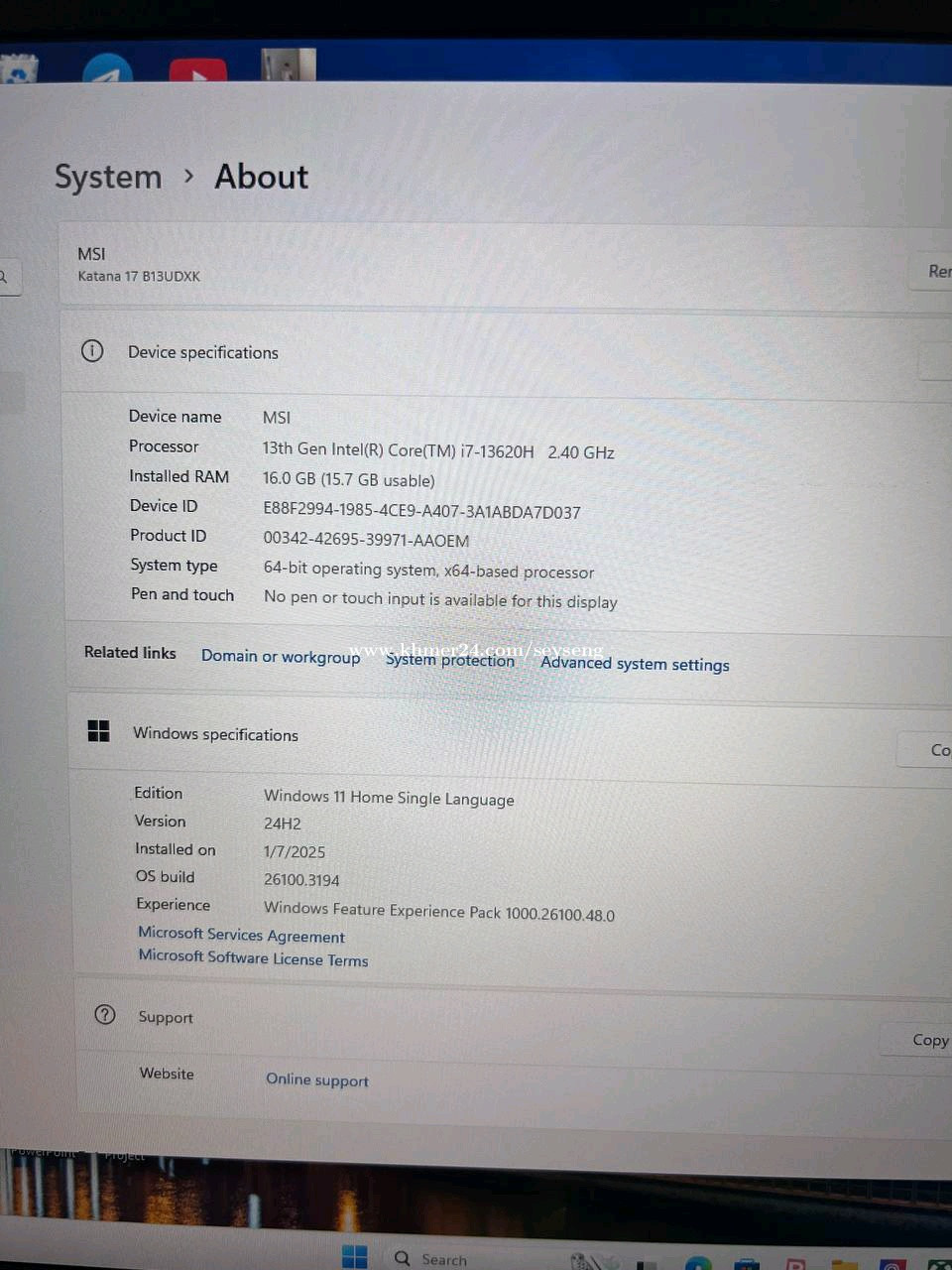Select the Installed on date 1/7/2025
This screenshot has width=952, height=1270.
[295, 851]
